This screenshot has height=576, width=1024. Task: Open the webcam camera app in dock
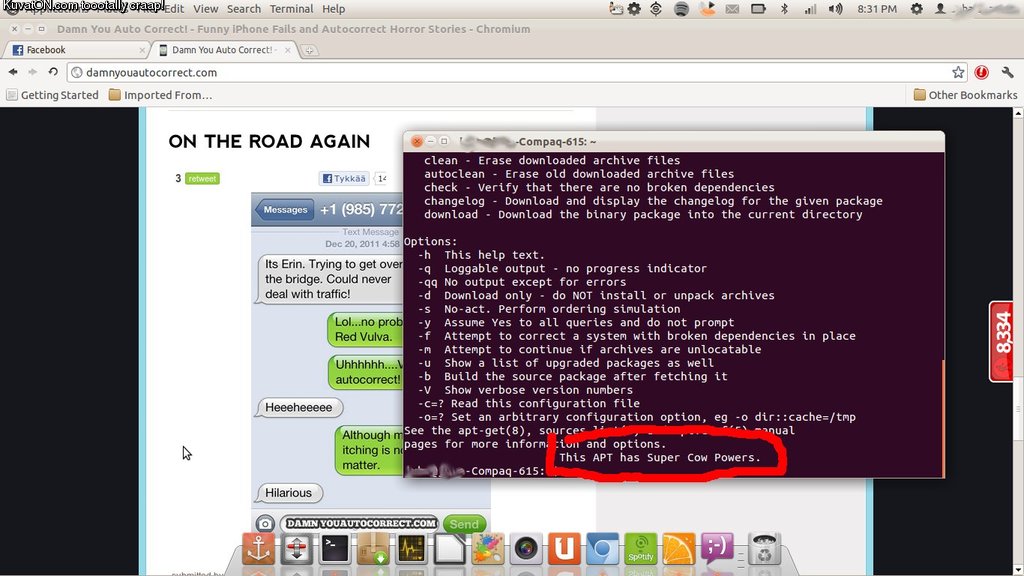526,549
